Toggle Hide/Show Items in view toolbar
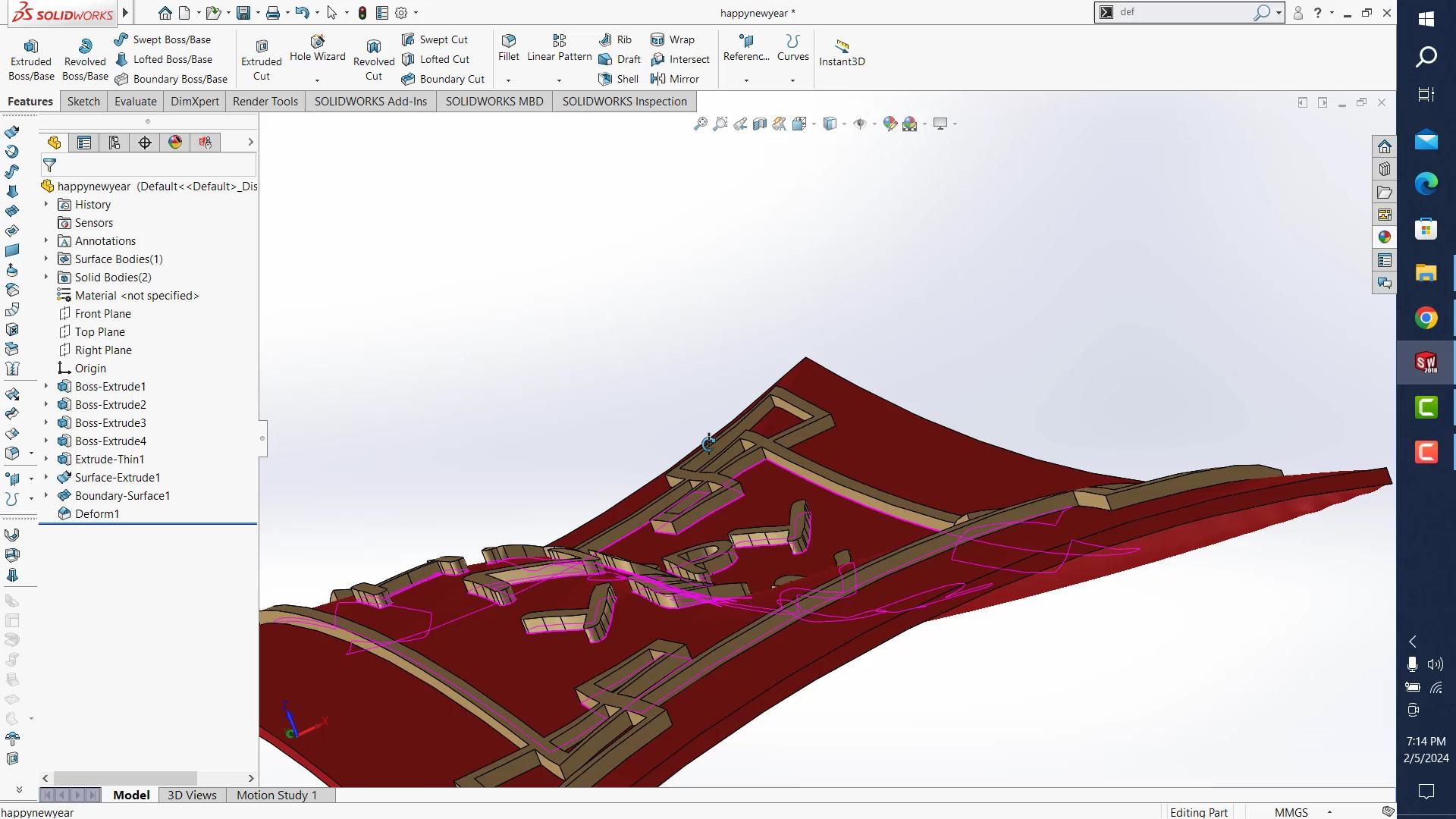Image resolution: width=1456 pixels, height=819 pixels. click(x=860, y=124)
